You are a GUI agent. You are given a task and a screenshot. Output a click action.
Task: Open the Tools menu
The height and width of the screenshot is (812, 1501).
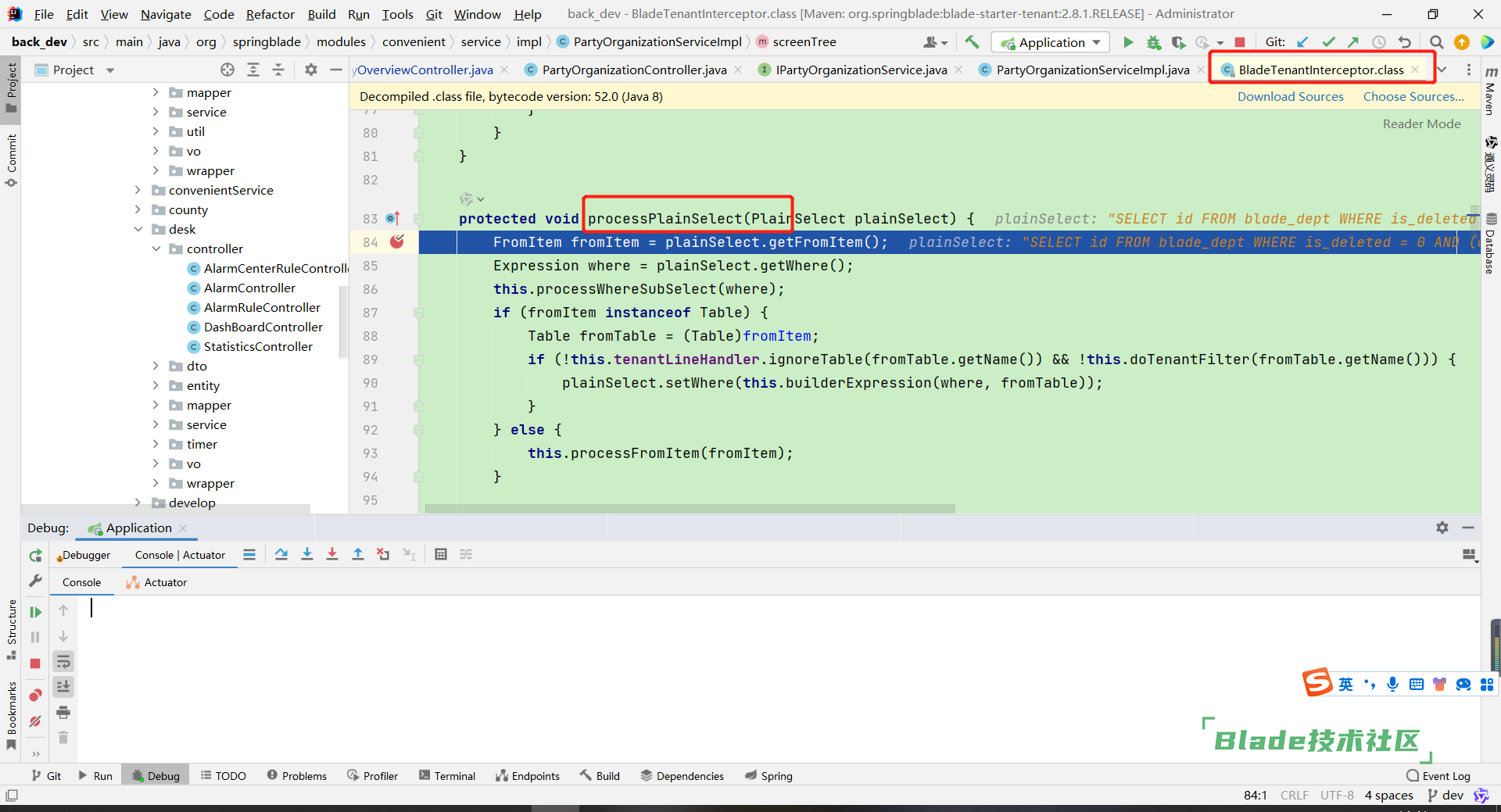[397, 14]
